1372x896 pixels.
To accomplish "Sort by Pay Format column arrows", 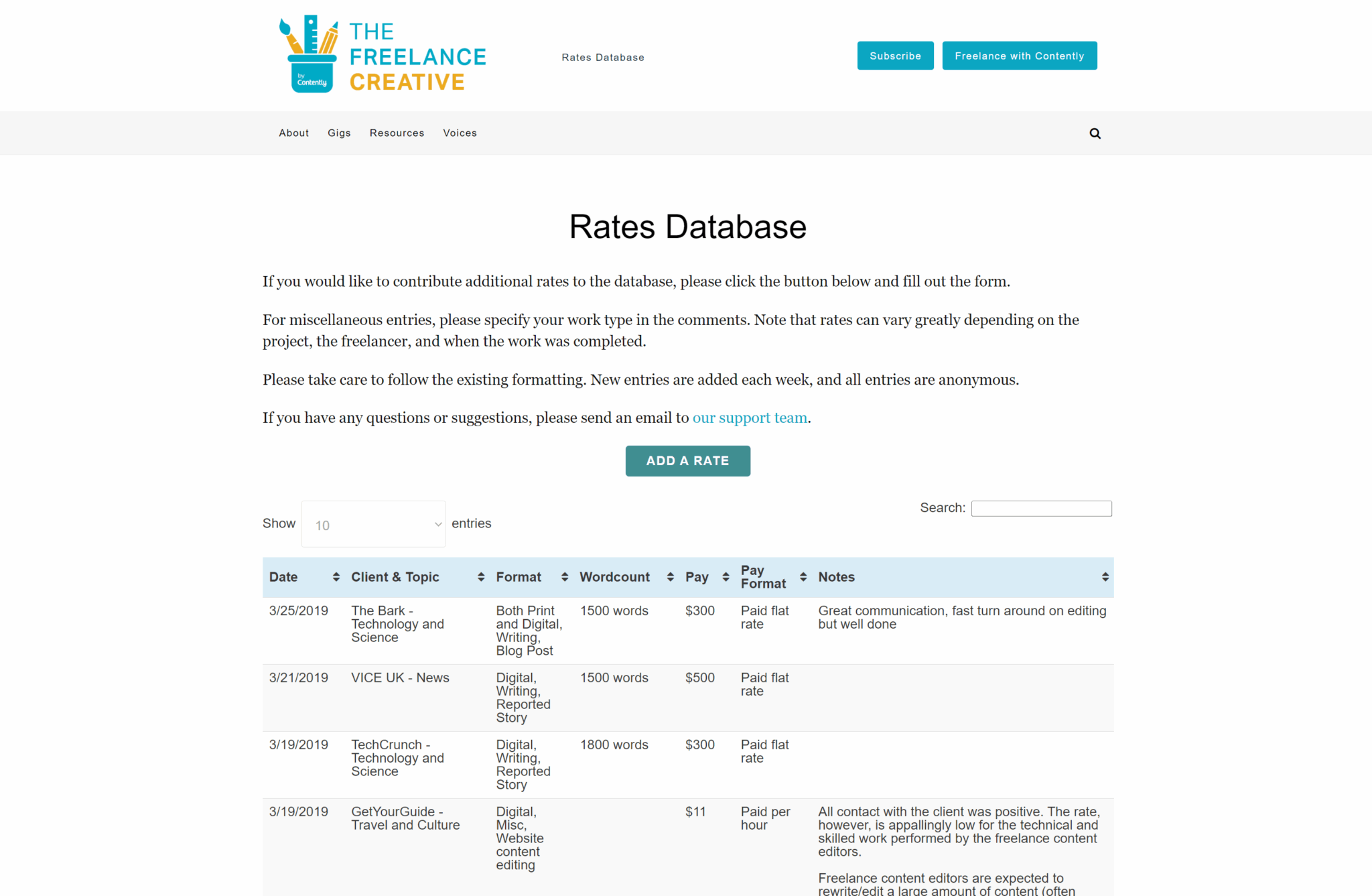I will [803, 577].
